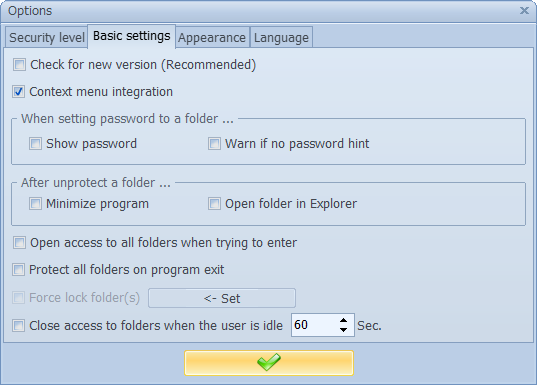
Task: Decrease idle seconds with the down arrow
Action: click(x=343, y=330)
